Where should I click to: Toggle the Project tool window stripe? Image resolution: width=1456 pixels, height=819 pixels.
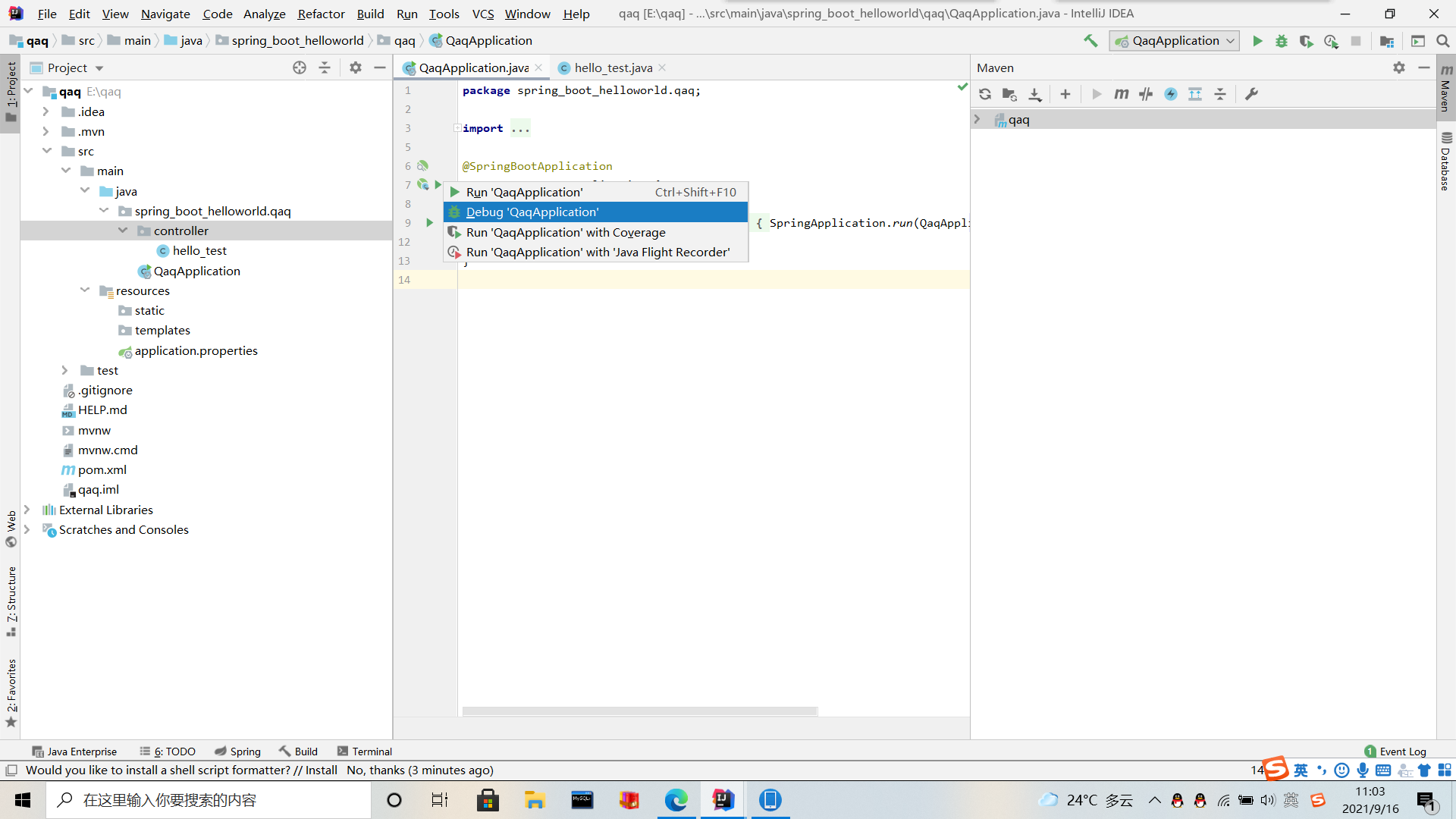click(11, 91)
